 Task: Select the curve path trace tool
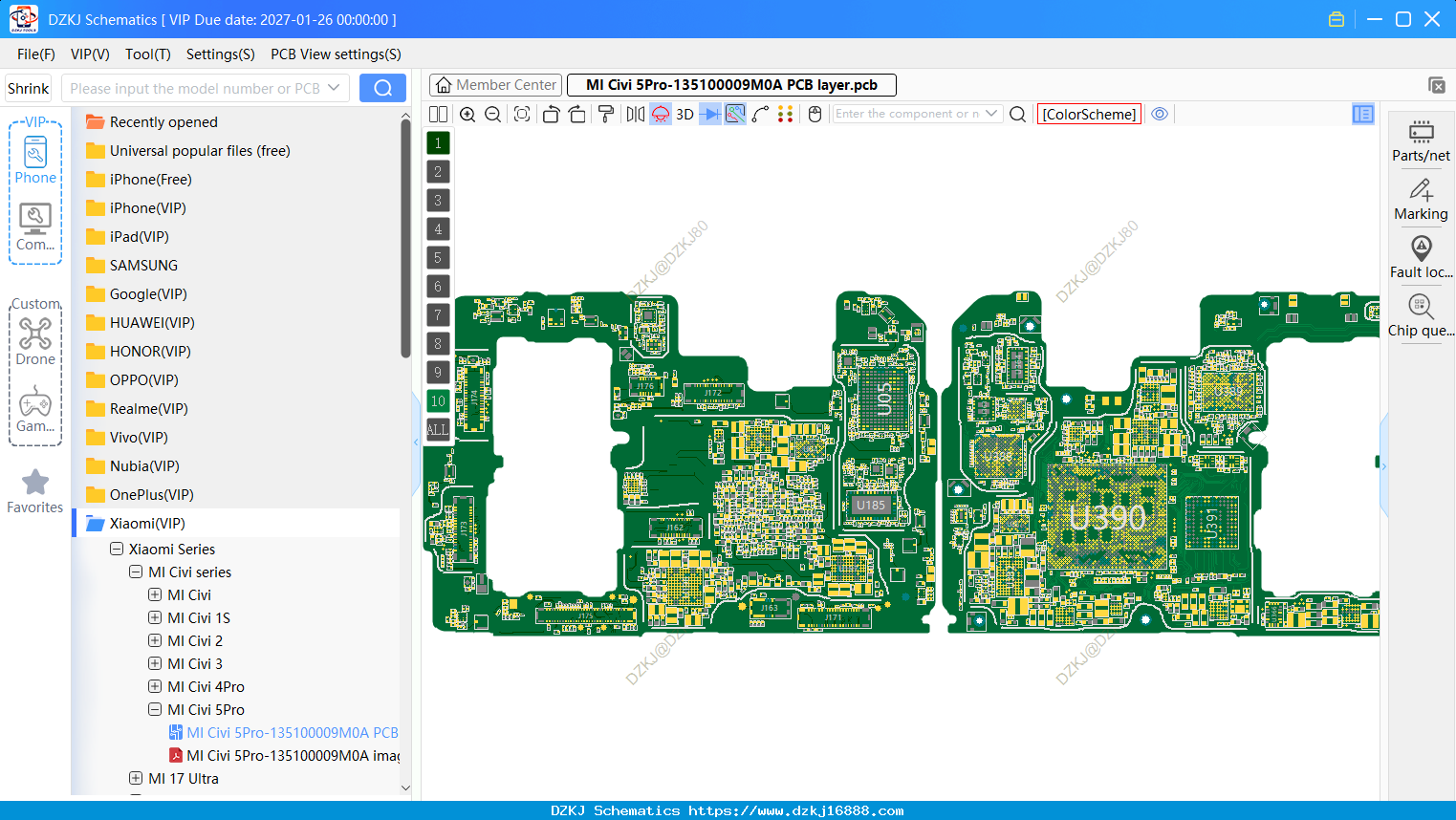click(761, 114)
